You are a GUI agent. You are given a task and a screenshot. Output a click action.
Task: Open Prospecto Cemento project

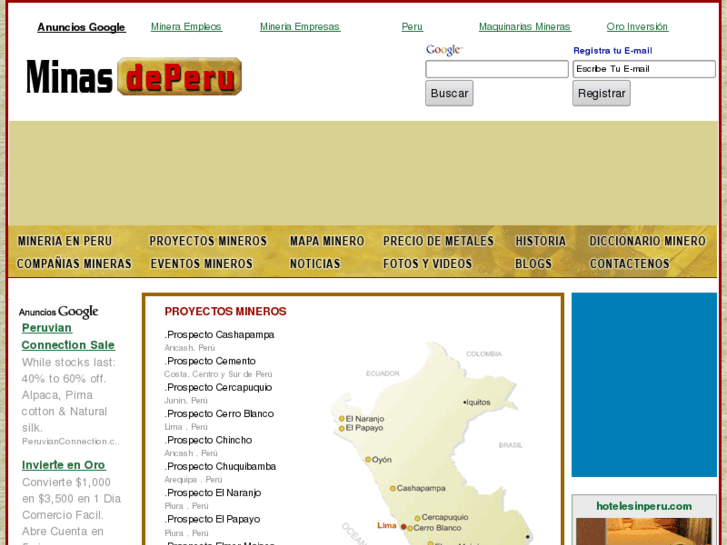(x=210, y=361)
